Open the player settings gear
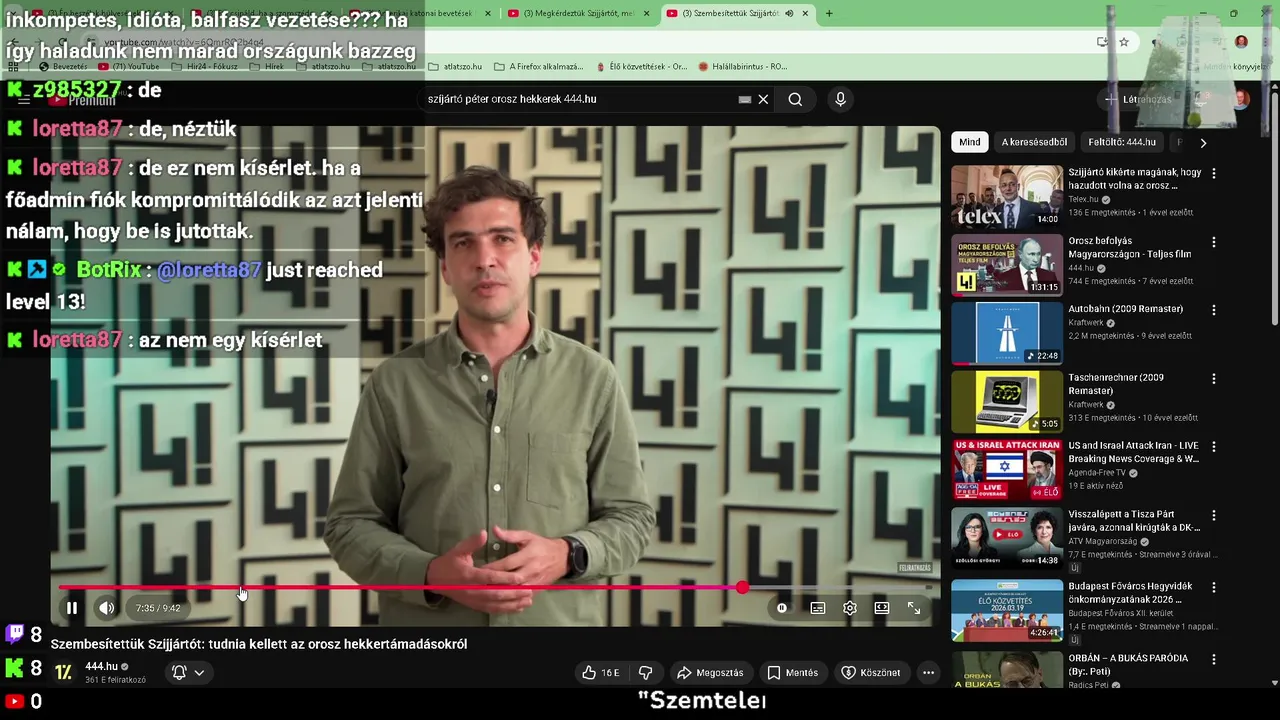The height and width of the screenshot is (720, 1280). tap(849, 608)
